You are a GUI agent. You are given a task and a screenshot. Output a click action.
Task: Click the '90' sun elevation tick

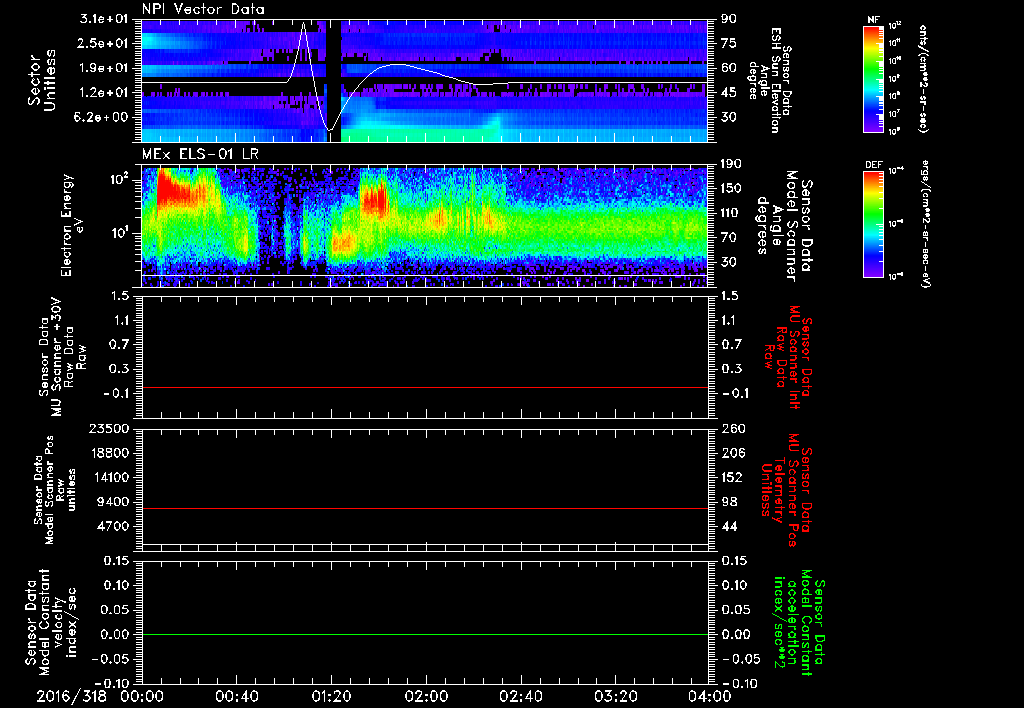pos(728,19)
